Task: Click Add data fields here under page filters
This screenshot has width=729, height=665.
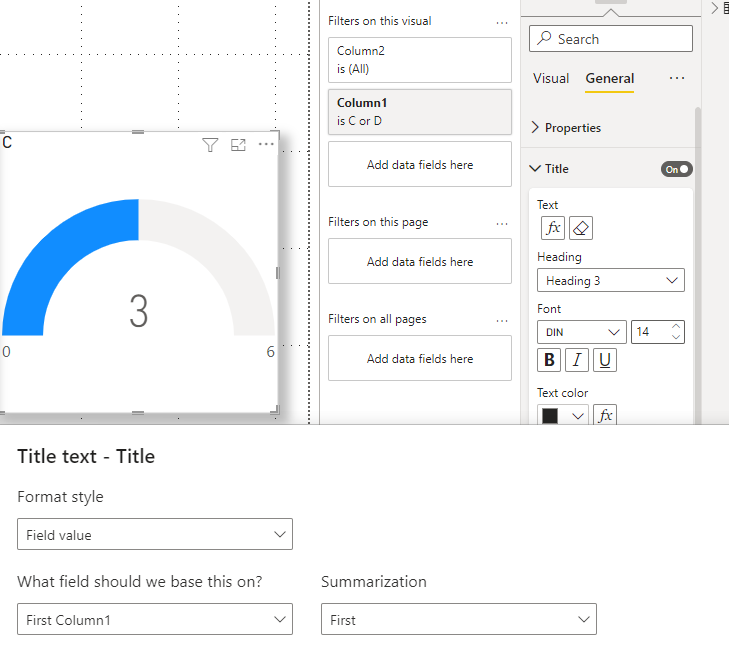Action: pos(420,261)
